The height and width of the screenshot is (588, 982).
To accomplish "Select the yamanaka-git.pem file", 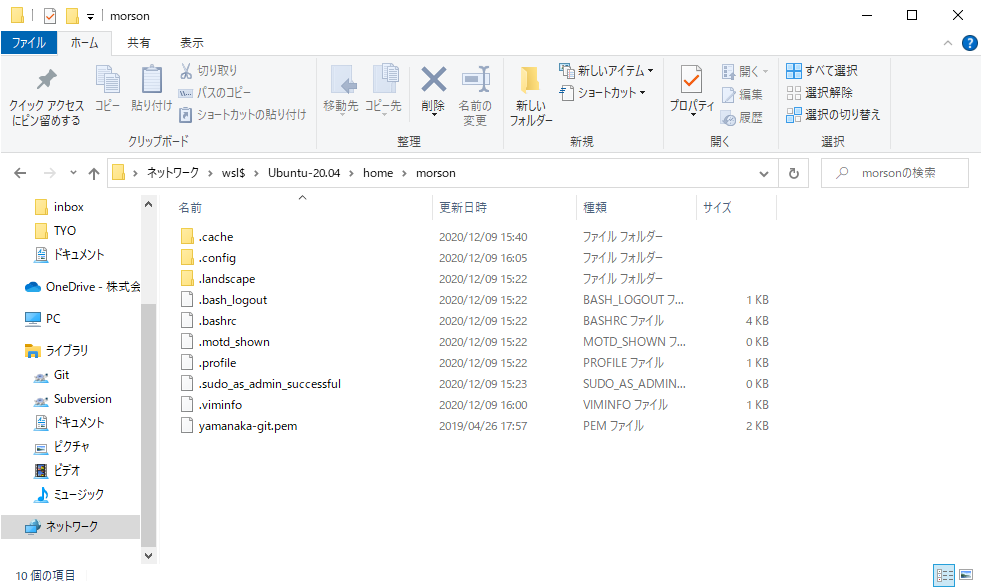I will 247,426.
